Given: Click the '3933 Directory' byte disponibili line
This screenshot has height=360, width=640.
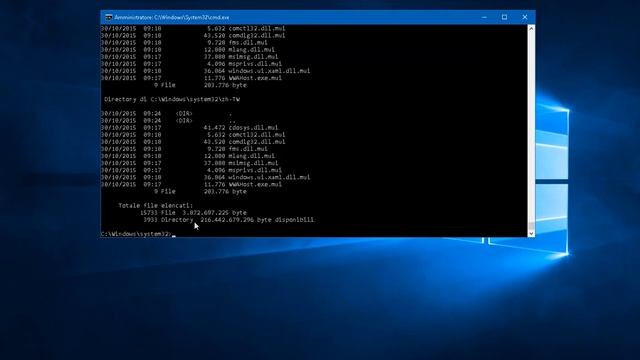Looking at the screenshot, I should pos(229,220).
